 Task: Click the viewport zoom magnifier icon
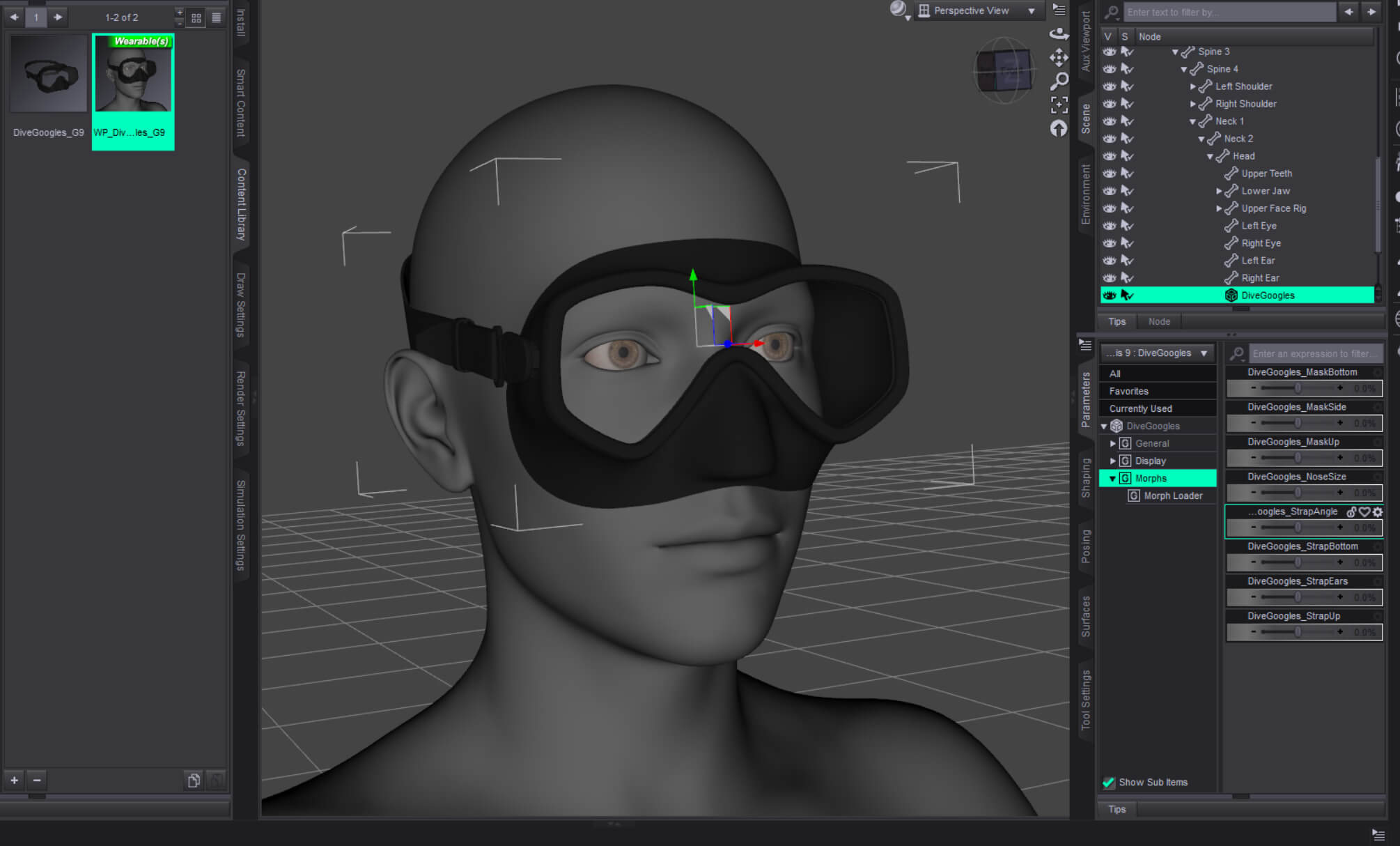tap(1059, 81)
